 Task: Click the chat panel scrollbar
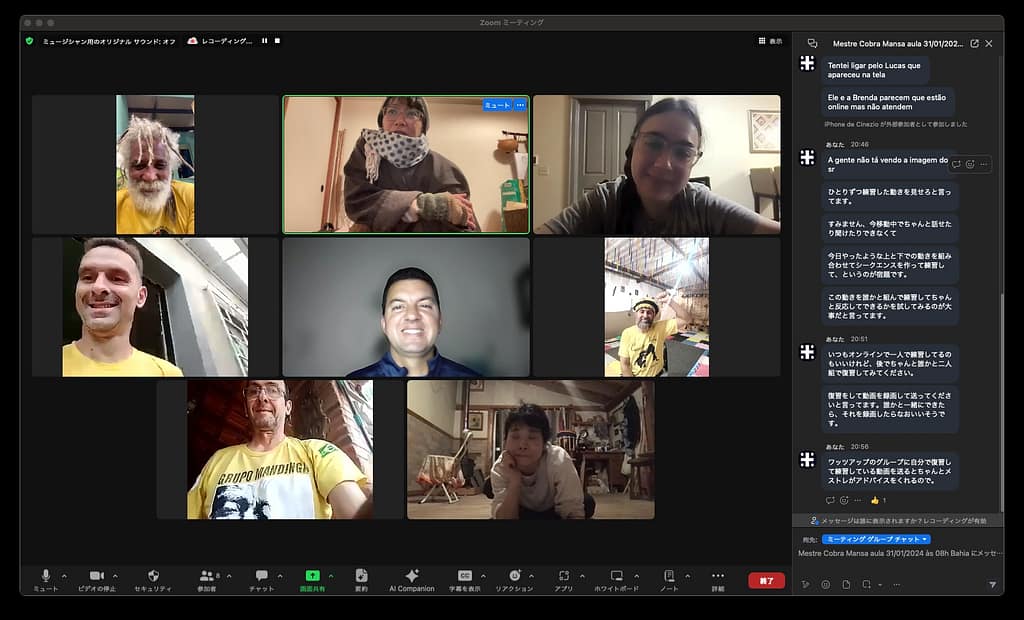click(x=1000, y=402)
